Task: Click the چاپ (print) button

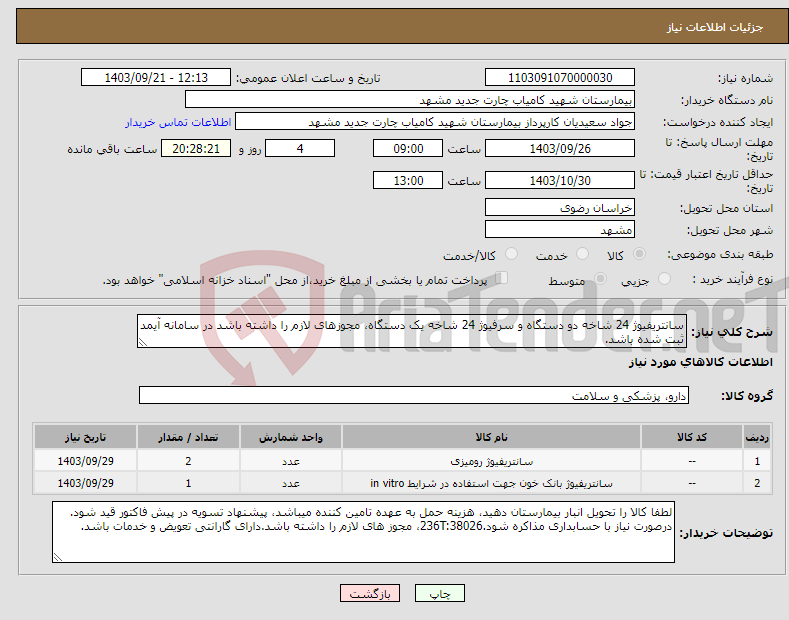Action: pyautogui.click(x=440, y=593)
